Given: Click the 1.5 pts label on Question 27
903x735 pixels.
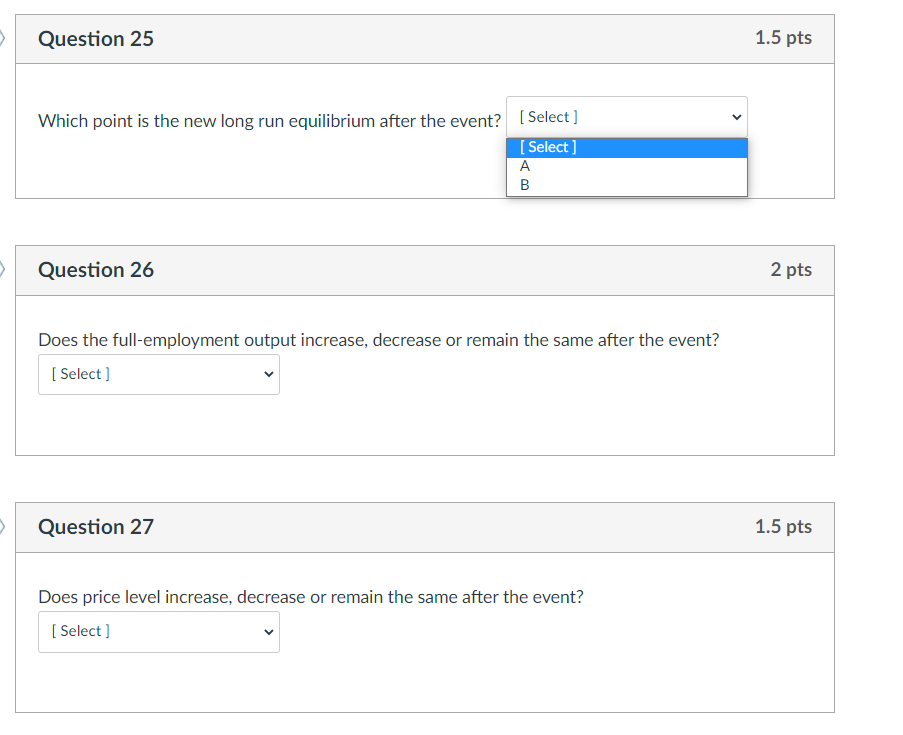Looking at the screenshot, I should [x=784, y=526].
